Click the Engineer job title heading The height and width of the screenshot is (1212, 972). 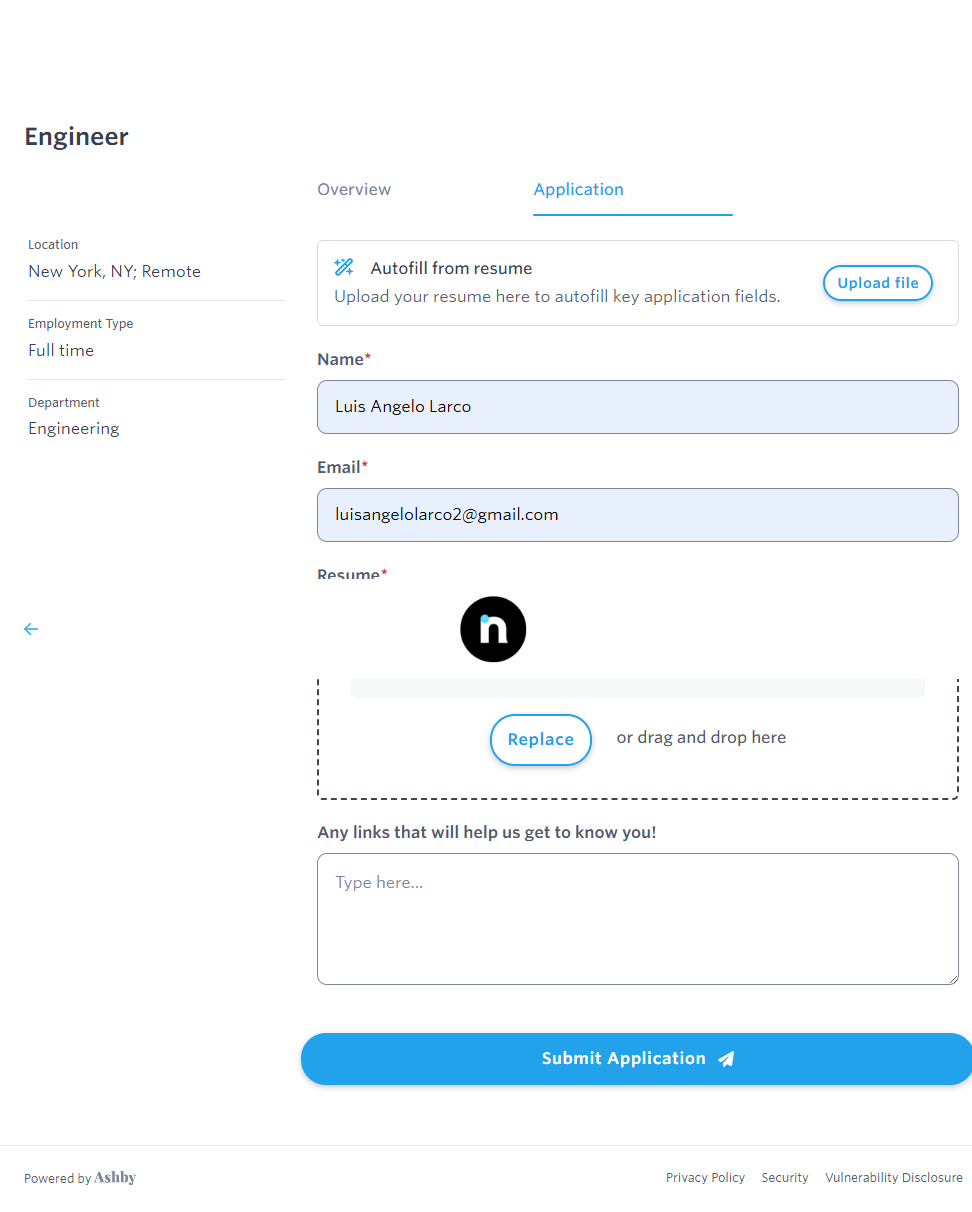[x=77, y=137]
